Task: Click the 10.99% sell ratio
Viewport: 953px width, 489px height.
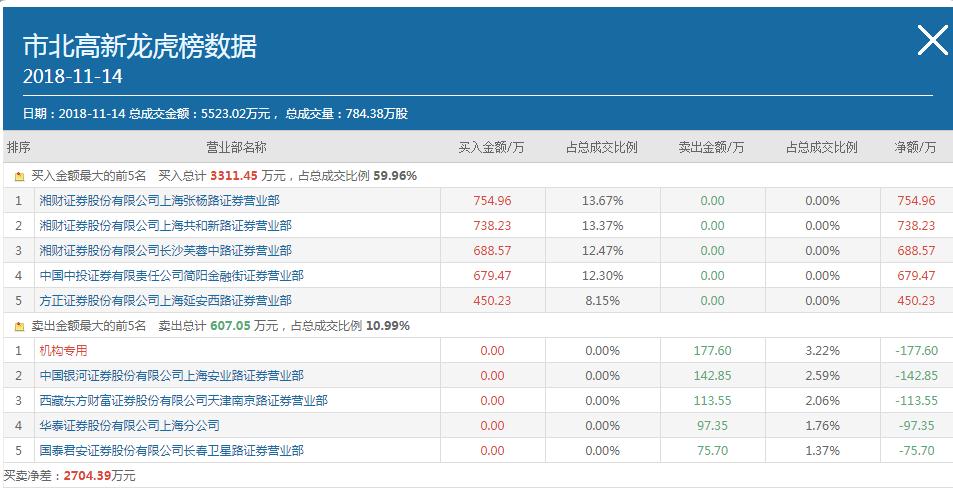Action: (x=388, y=326)
